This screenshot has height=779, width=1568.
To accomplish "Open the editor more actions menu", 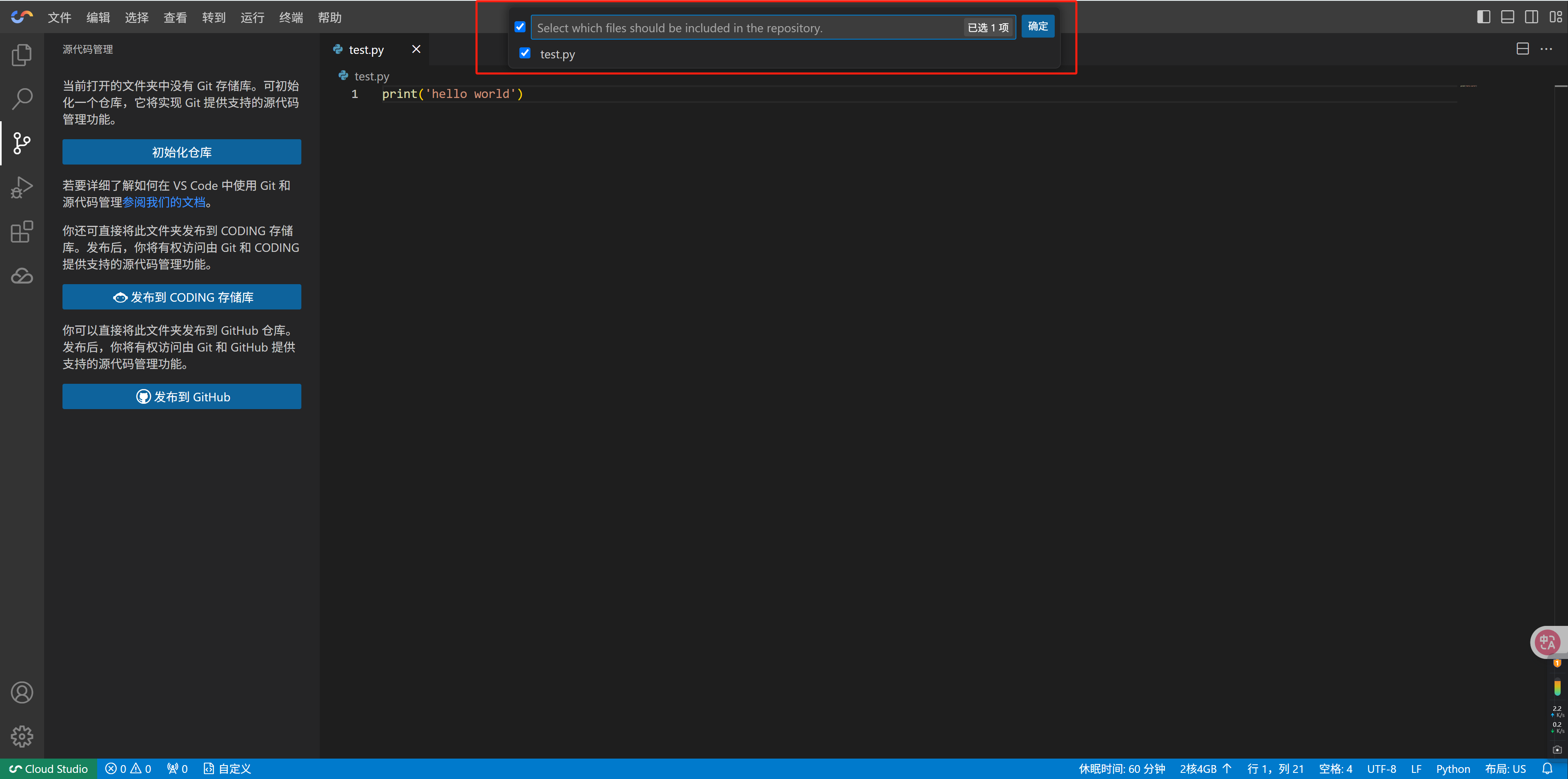I will [1546, 49].
